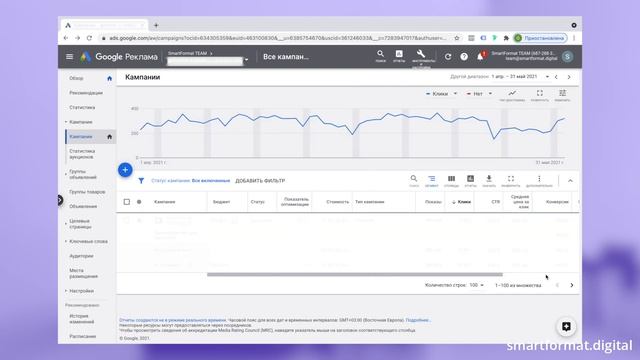
Task: Click the browser back arrow
Action: [x=66, y=38]
